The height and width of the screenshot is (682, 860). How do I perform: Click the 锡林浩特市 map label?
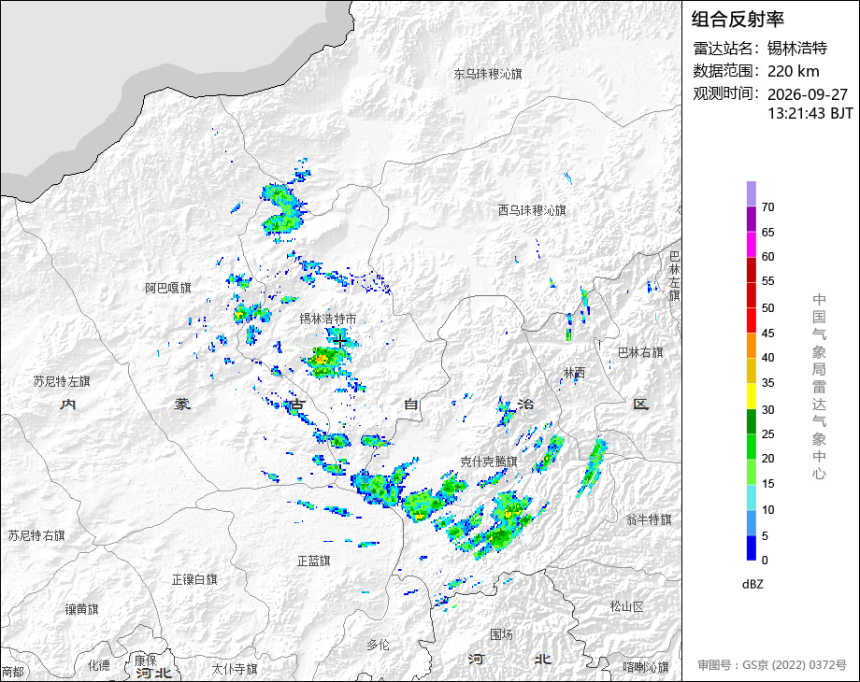(x=328, y=318)
